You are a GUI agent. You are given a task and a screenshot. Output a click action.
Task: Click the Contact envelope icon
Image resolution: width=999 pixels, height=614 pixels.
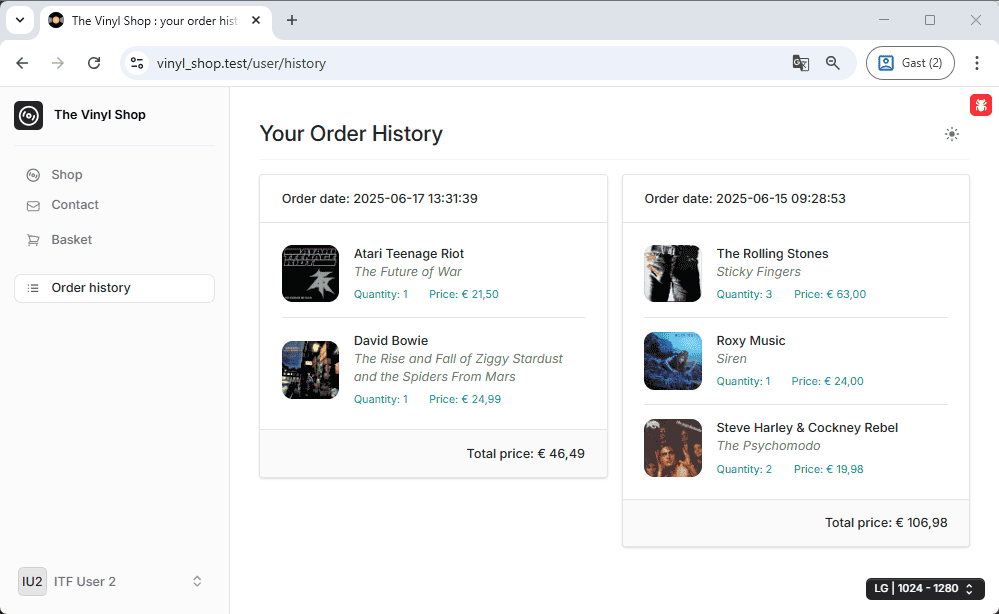pyautogui.click(x=33, y=206)
